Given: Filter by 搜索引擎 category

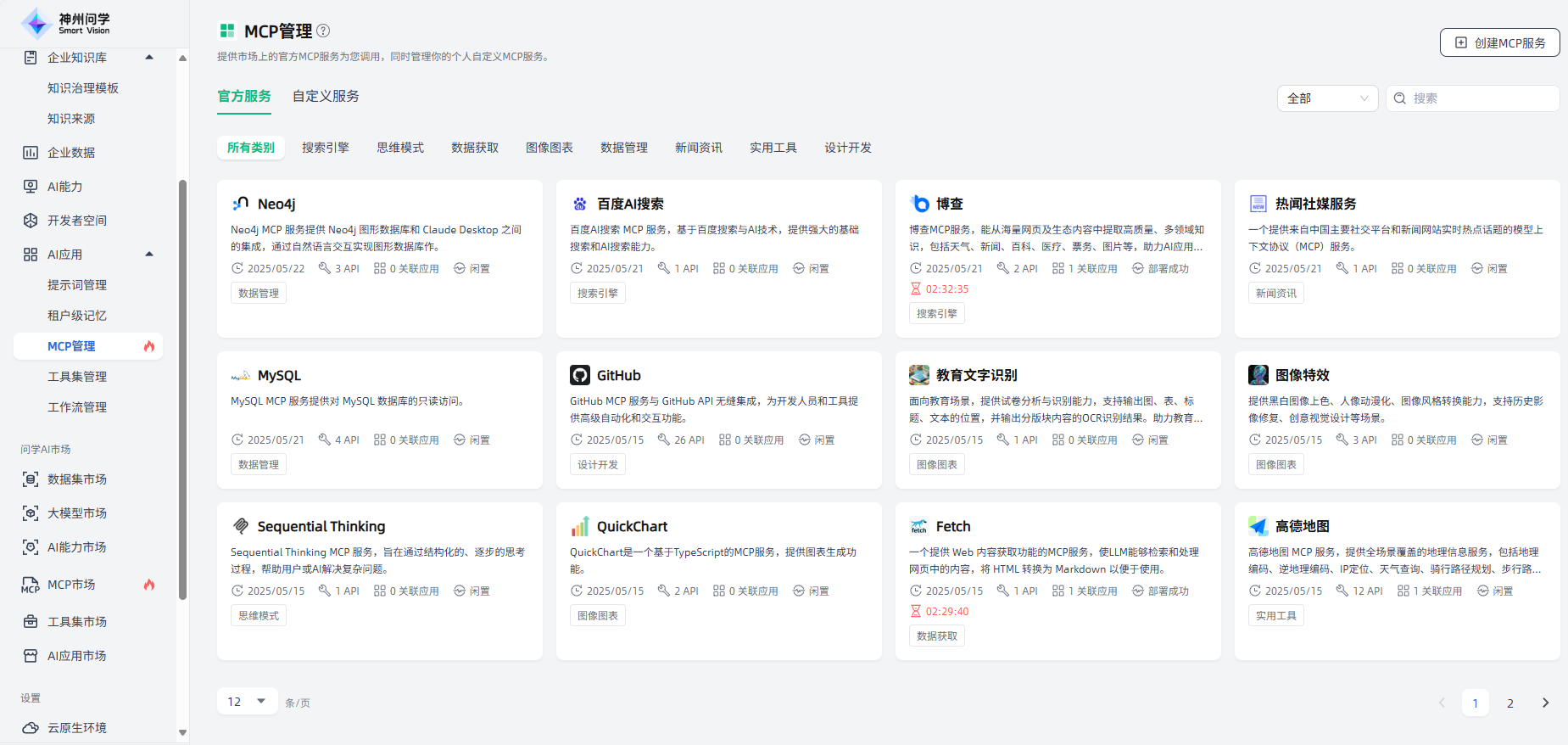Looking at the screenshot, I should click(326, 148).
